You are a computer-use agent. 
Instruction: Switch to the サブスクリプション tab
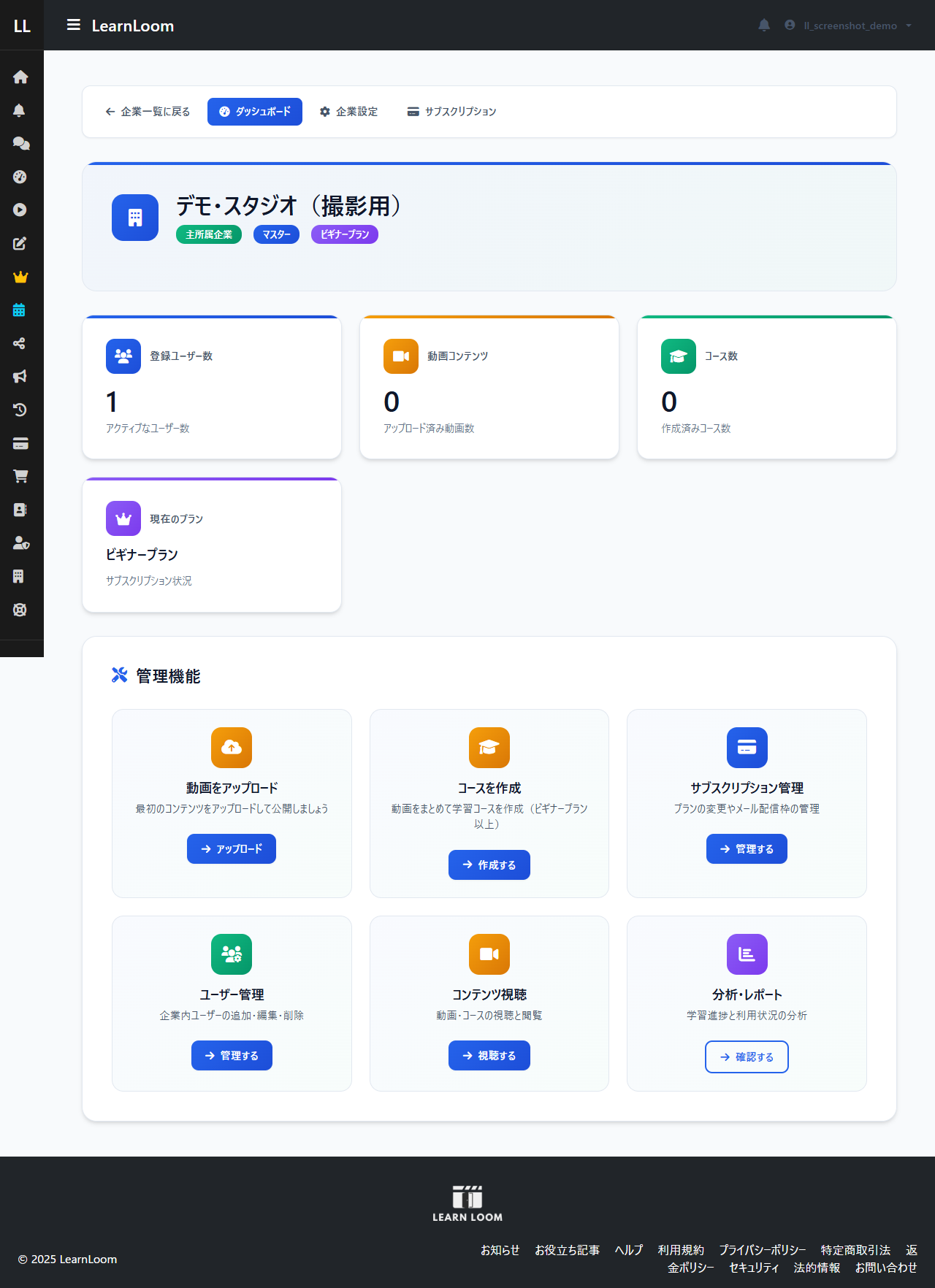[451, 112]
